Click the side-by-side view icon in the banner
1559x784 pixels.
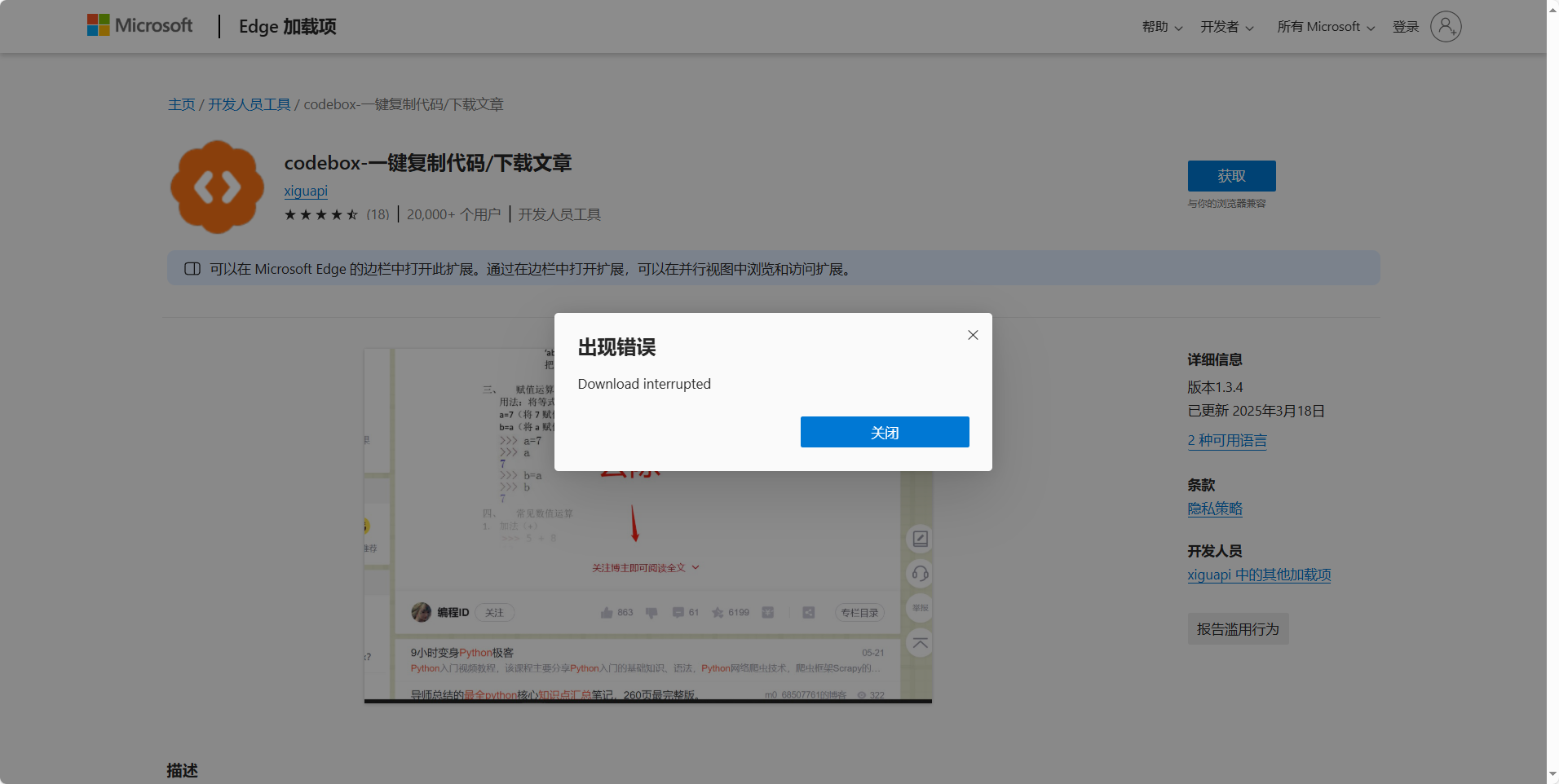pos(192,268)
